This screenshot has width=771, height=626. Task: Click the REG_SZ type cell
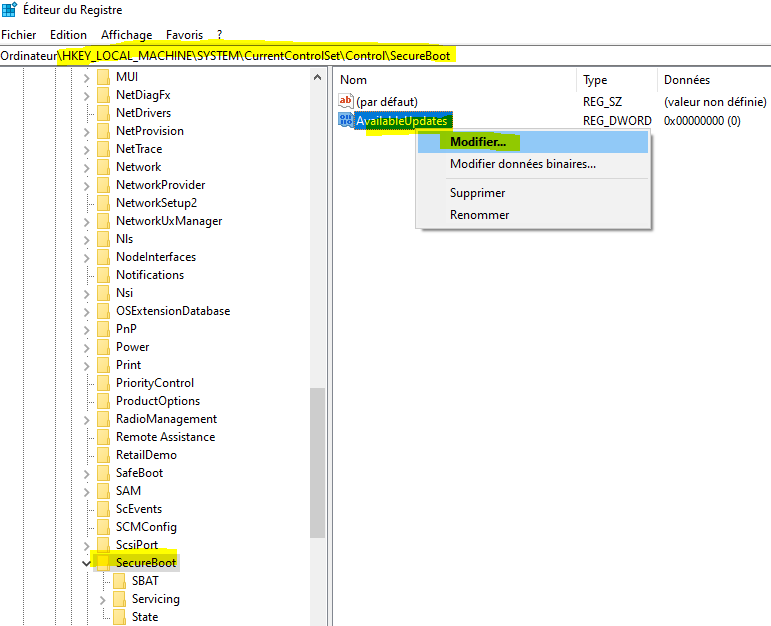602,102
